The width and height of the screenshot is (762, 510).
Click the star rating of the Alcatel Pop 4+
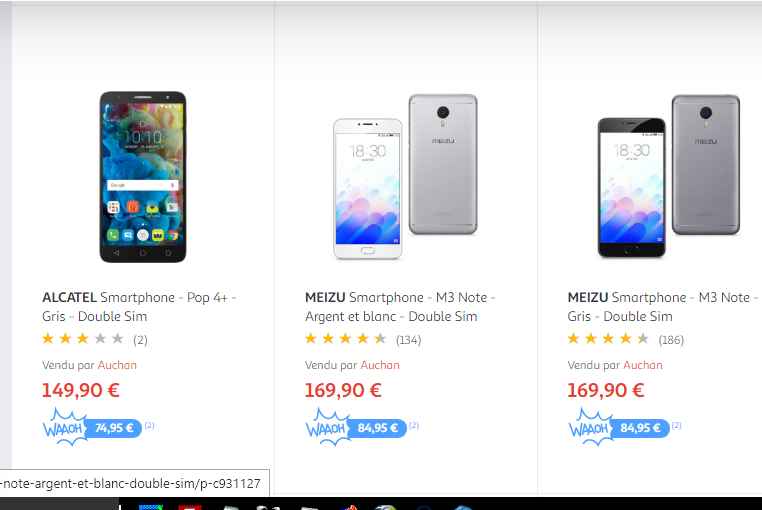tap(83, 339)
